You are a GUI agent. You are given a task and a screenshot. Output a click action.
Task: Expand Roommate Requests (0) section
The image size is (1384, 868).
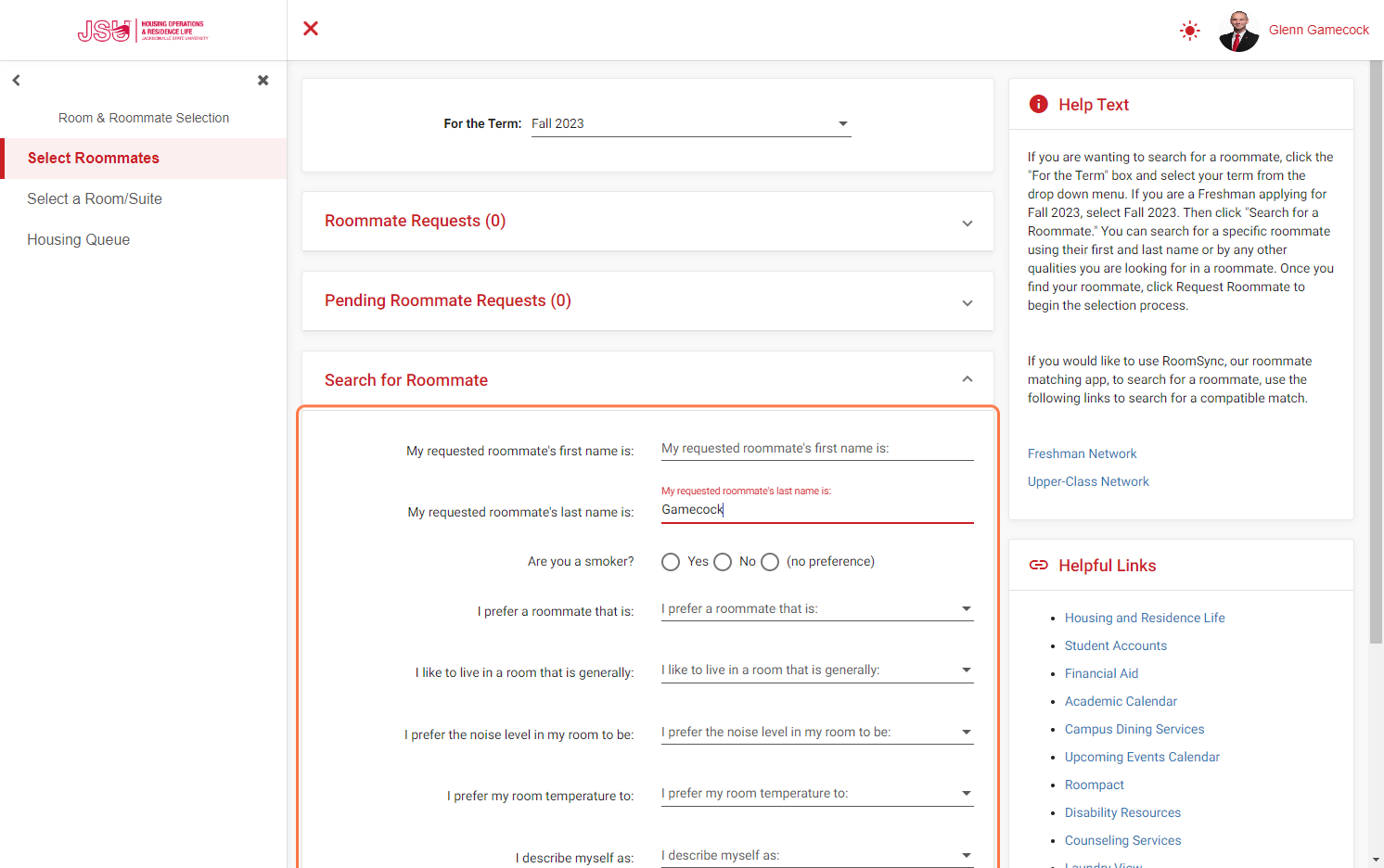(x=647, y=221)
